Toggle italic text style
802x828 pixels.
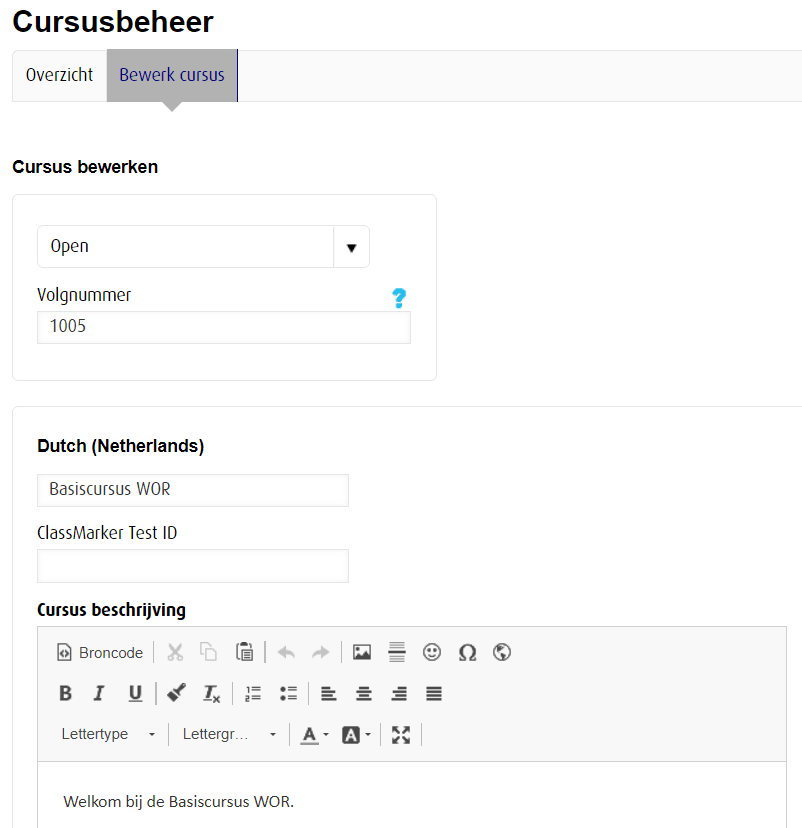pos(99,693)
